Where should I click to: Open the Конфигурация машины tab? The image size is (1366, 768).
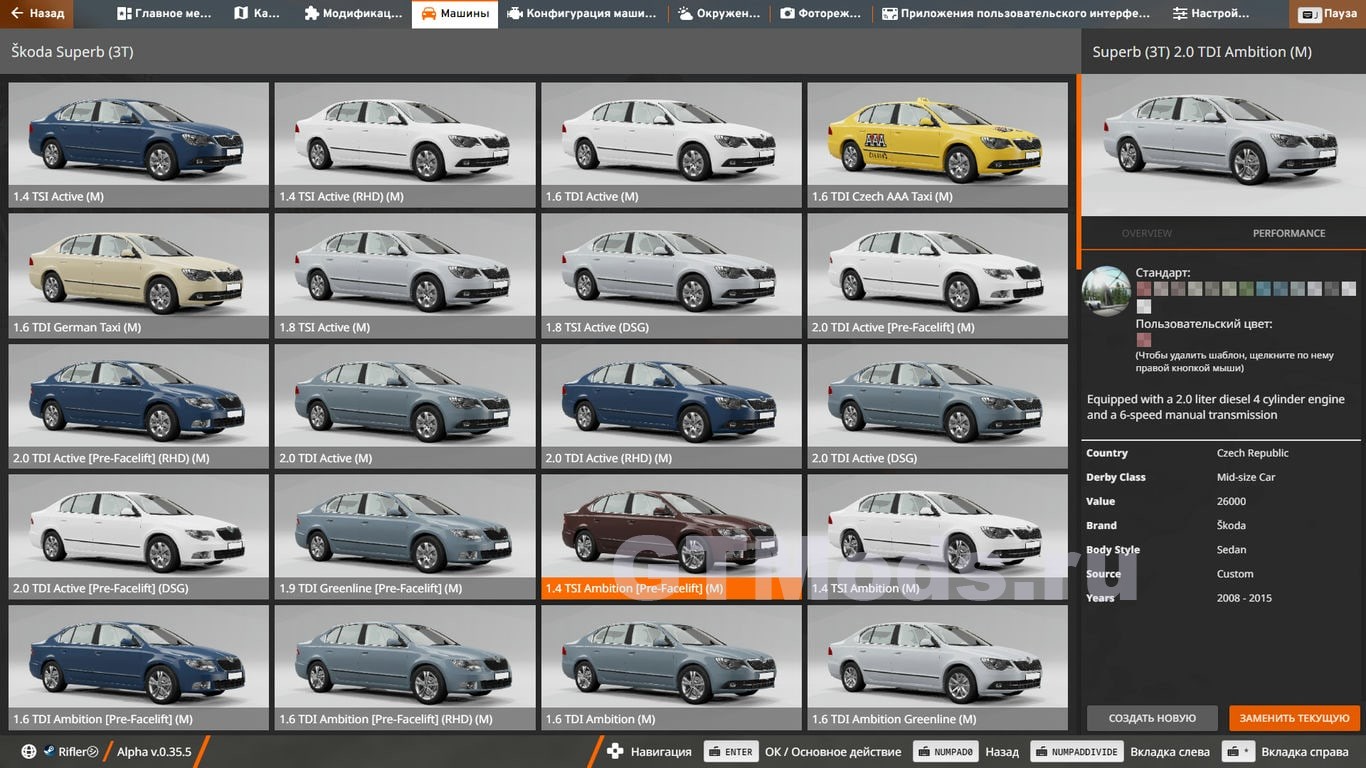tap(582, 14)
